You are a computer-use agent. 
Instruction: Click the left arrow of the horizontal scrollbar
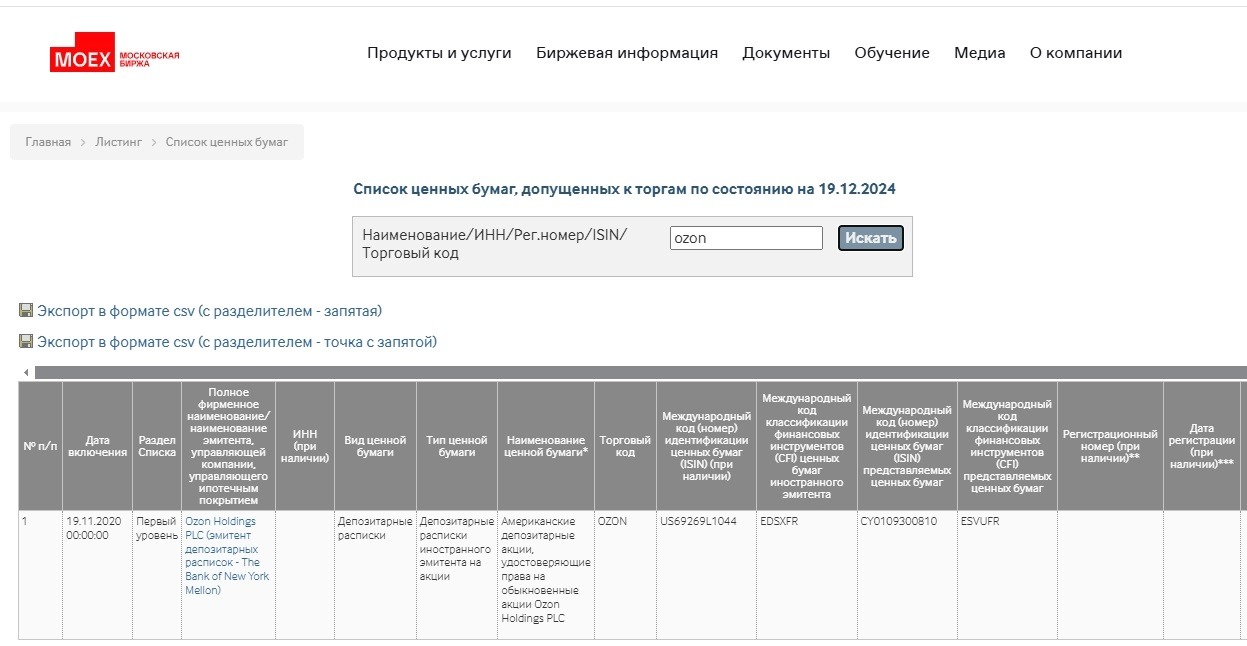[26, 372]
